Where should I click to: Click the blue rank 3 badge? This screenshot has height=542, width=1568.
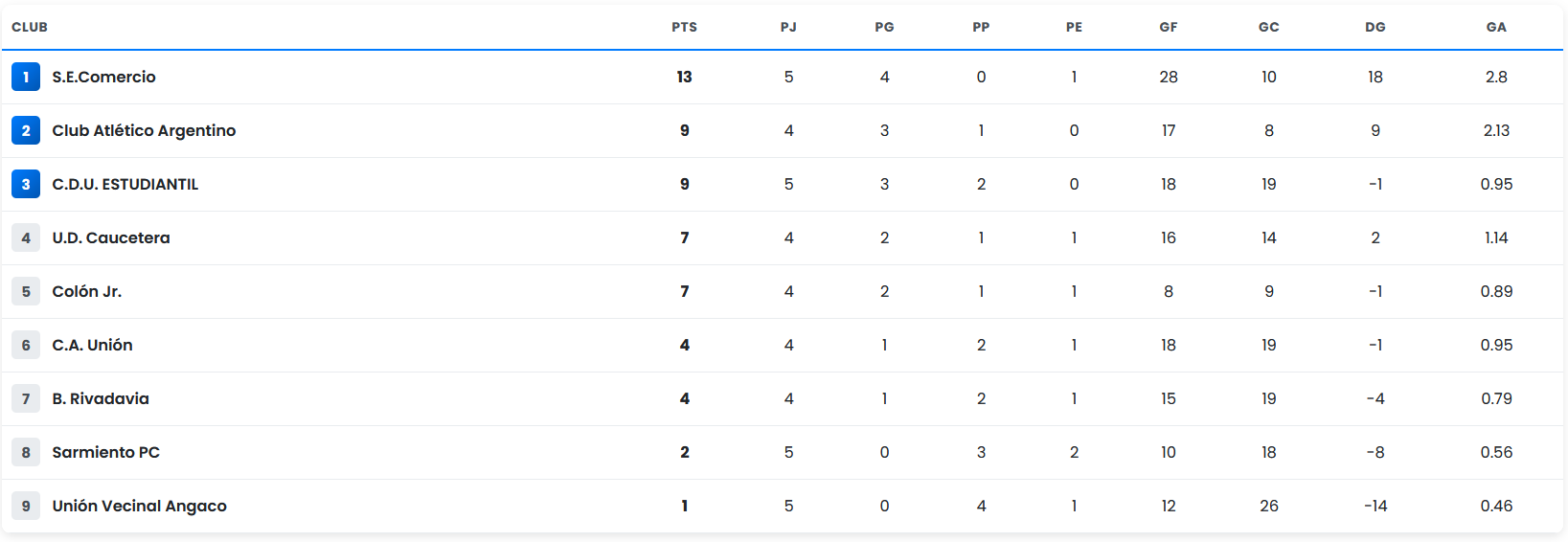26,184
